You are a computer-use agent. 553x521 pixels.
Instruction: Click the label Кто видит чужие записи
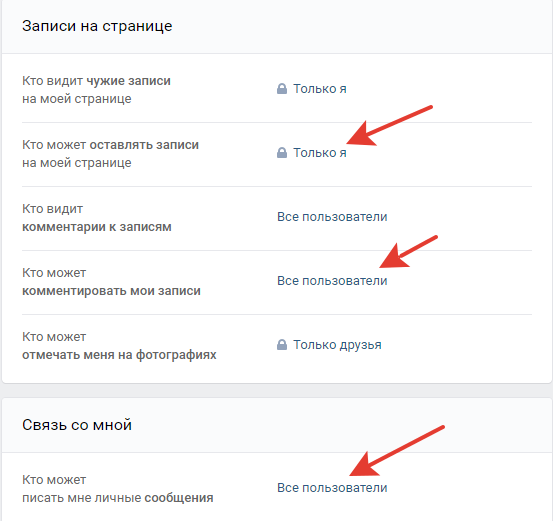coord(96,90)
